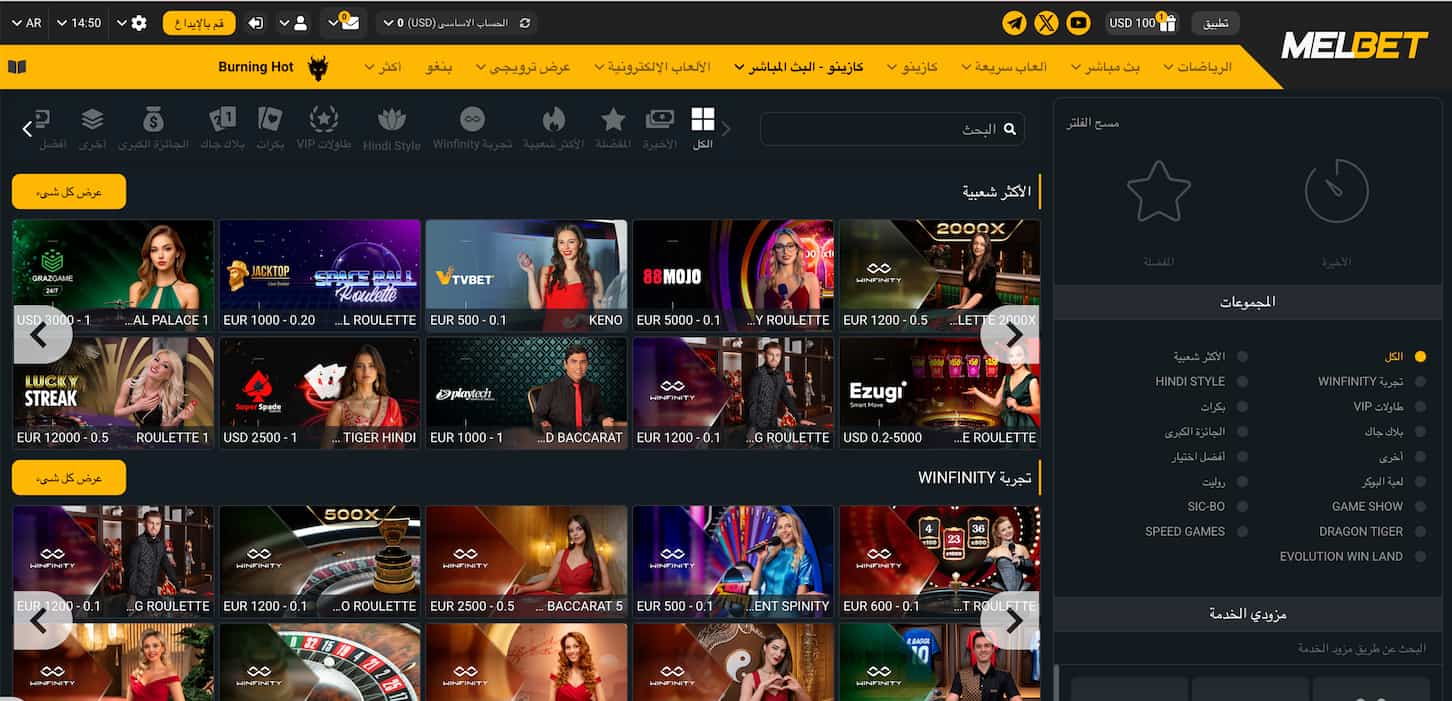Click the Burning Hot dragon icon

(x=319, y=67)
